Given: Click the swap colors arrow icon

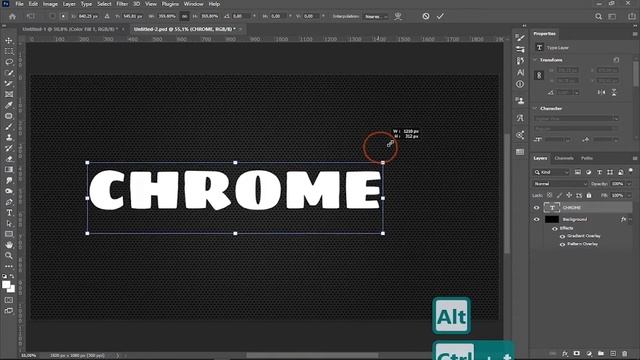Looking at the screenshot, I should 12,277.
